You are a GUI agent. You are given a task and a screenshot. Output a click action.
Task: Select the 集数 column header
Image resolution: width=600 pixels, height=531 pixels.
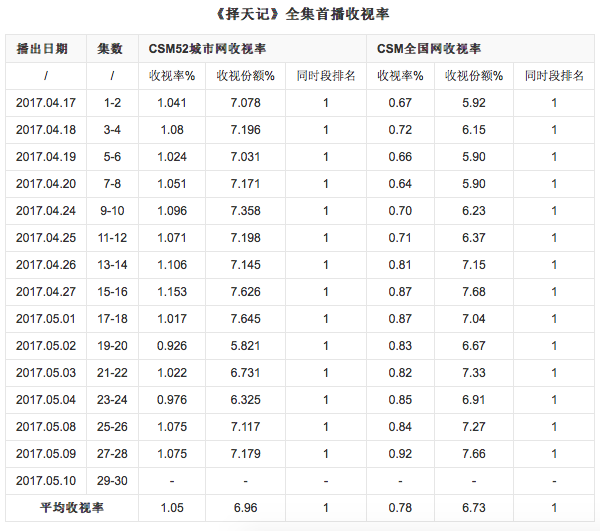coord(111,48)
